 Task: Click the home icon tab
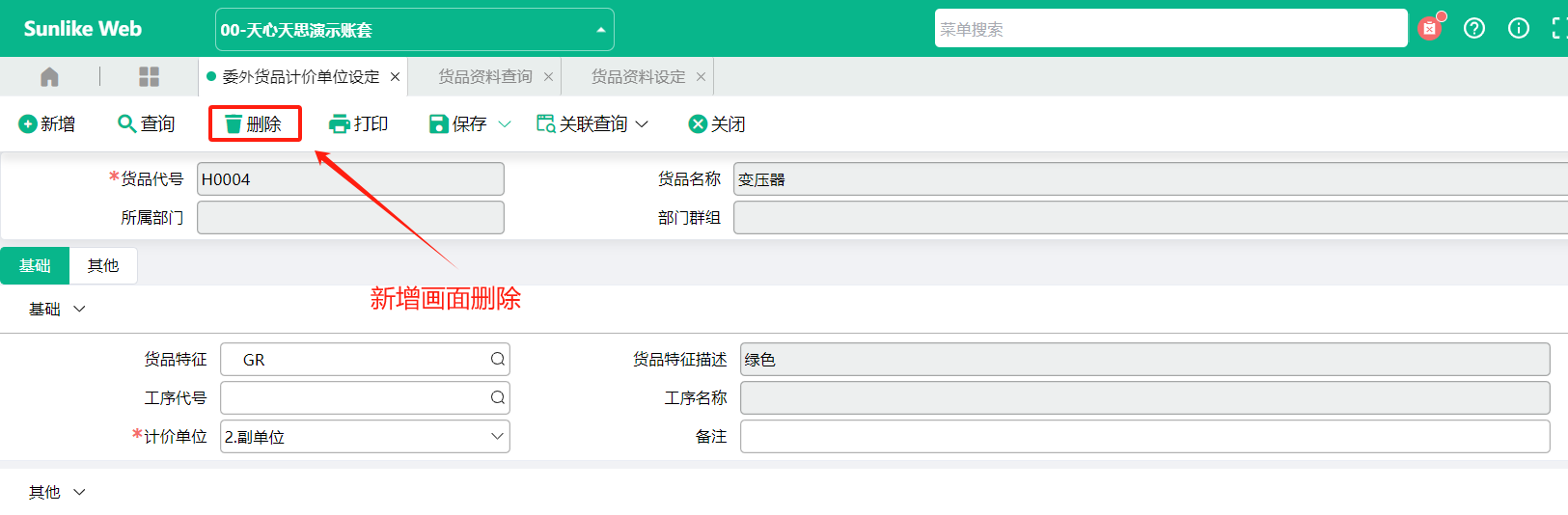(49, 76)
